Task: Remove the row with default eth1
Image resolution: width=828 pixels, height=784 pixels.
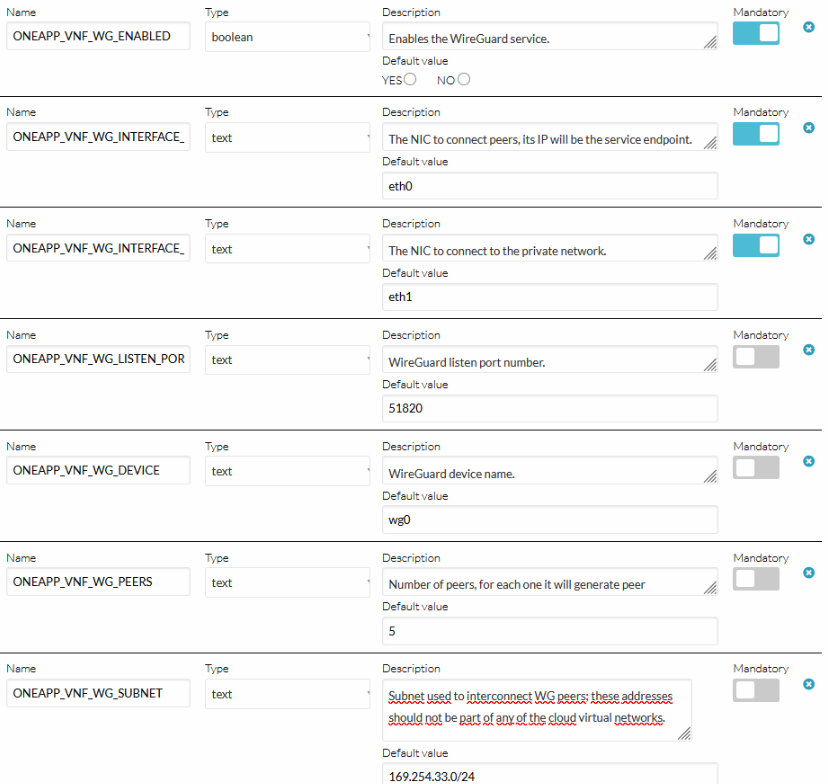Action: (809, 239)
